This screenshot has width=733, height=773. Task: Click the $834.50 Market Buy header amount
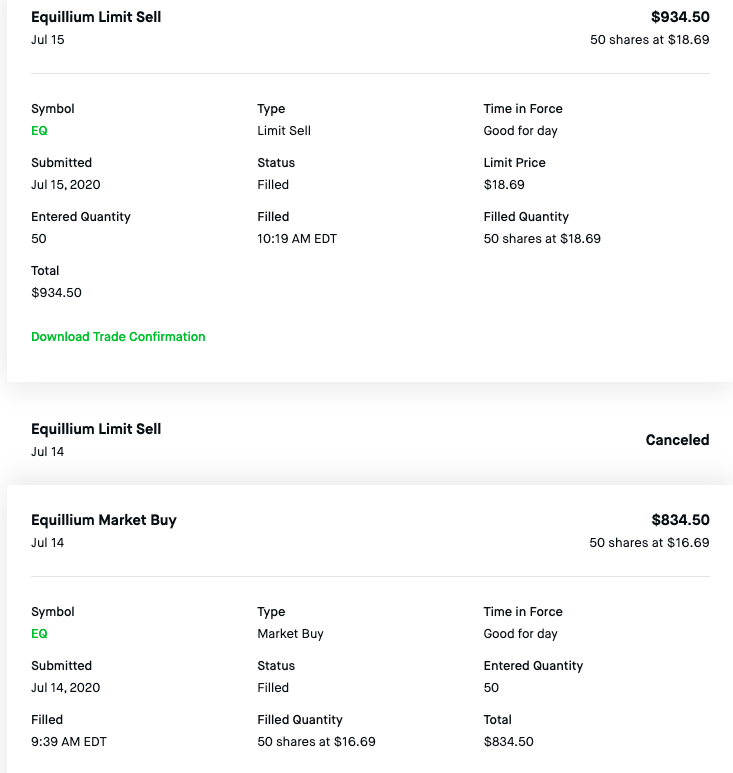[680, 520]
